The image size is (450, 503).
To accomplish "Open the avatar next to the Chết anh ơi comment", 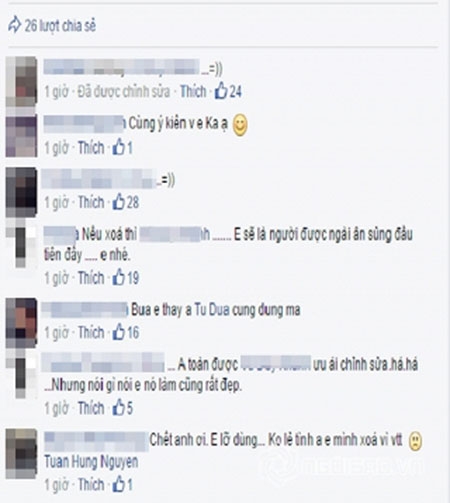I will click(21, 454).
